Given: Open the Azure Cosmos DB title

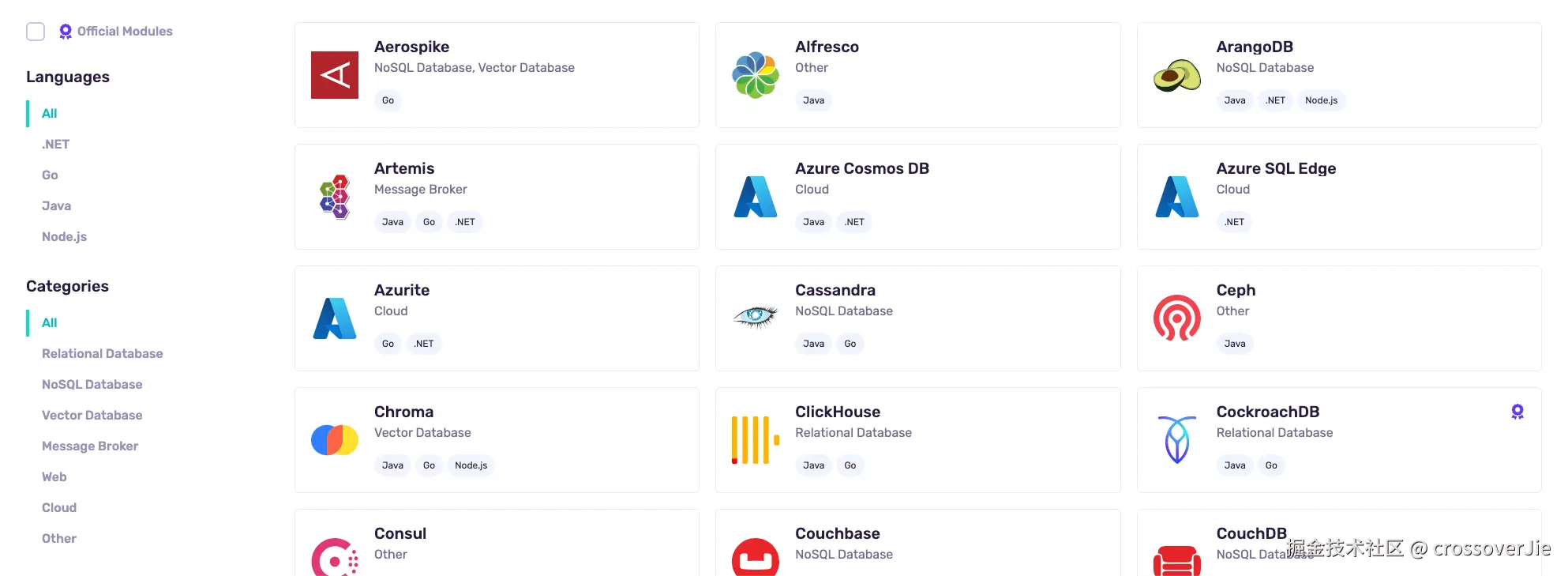Looking at the screenshot, I should pyautogui.click(x=862, y=168).
